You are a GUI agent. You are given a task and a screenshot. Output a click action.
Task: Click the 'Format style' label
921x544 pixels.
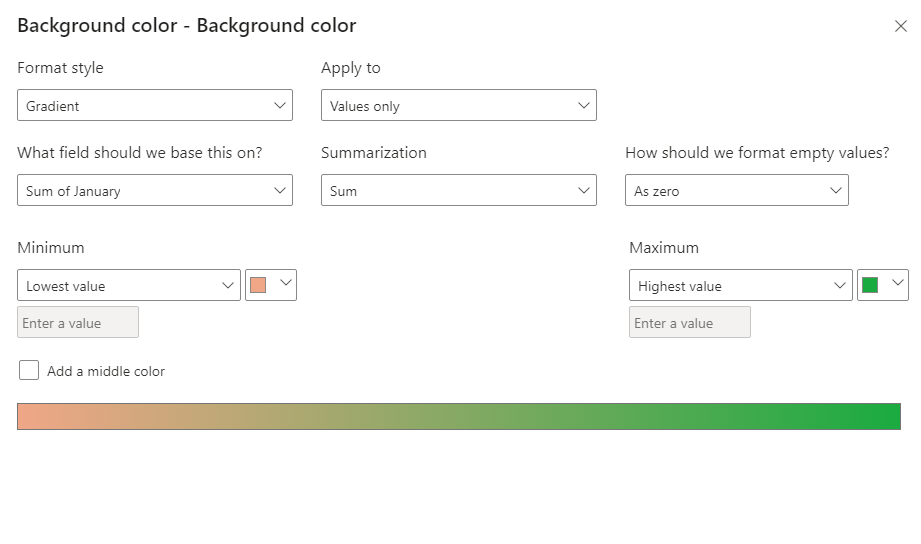click(60, 68)
